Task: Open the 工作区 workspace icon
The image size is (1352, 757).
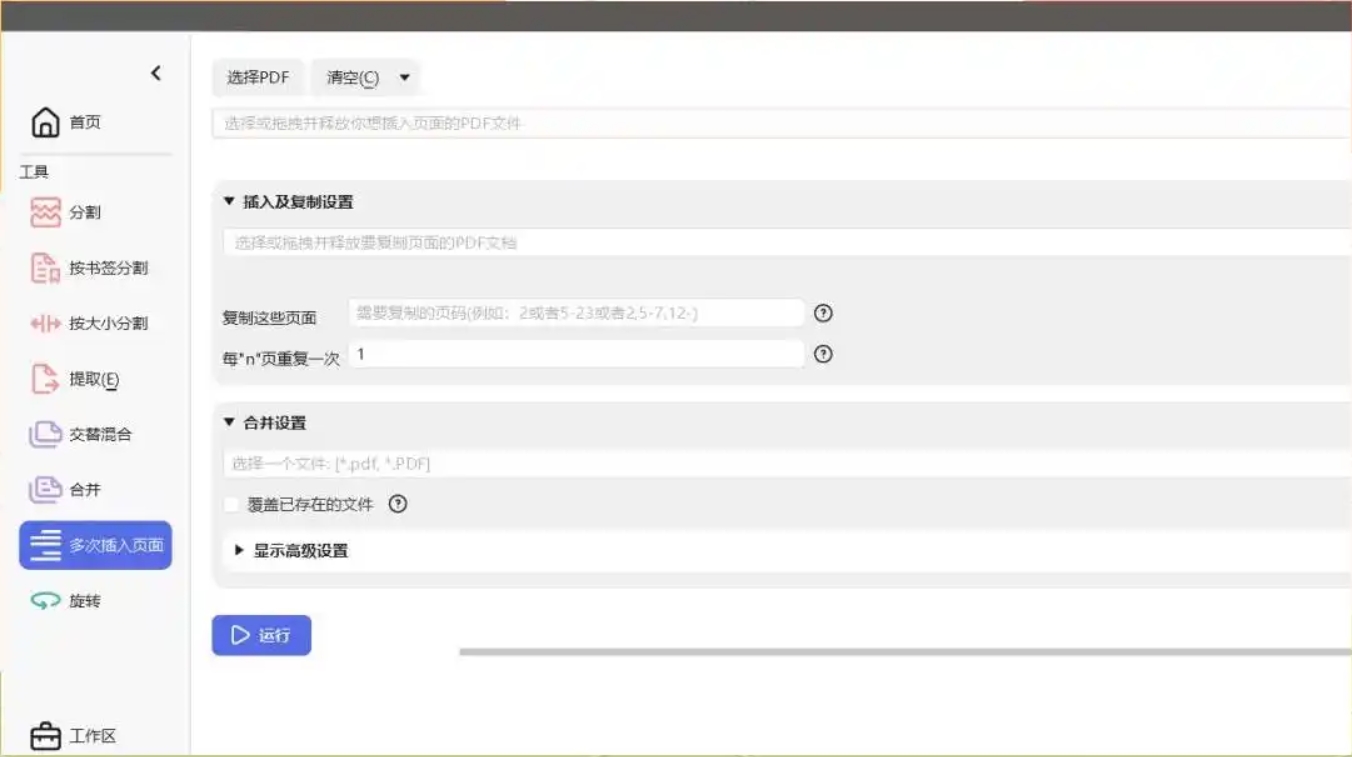Action: 46,737
